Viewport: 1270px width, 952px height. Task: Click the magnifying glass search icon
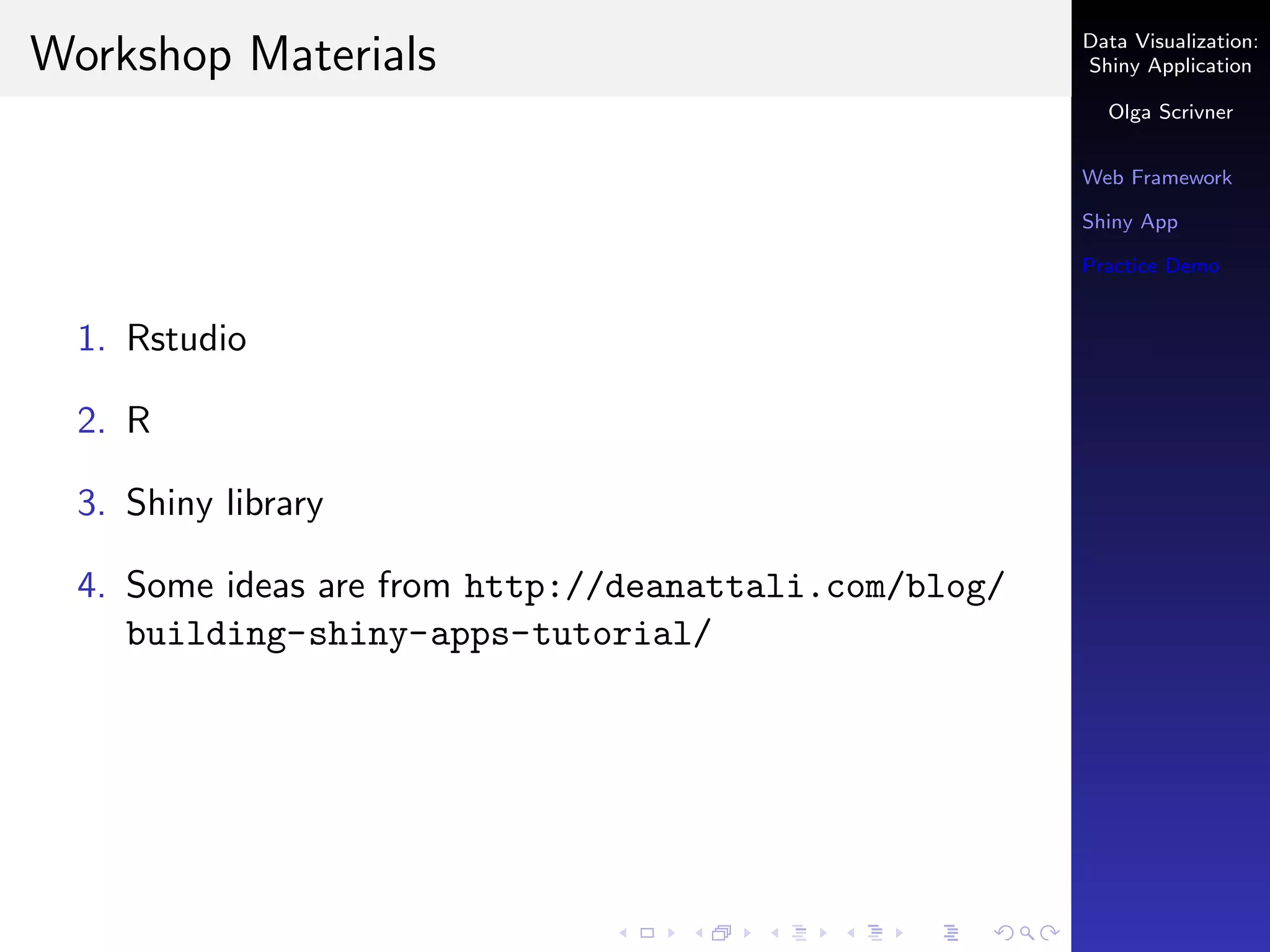tap(1027, 933)
